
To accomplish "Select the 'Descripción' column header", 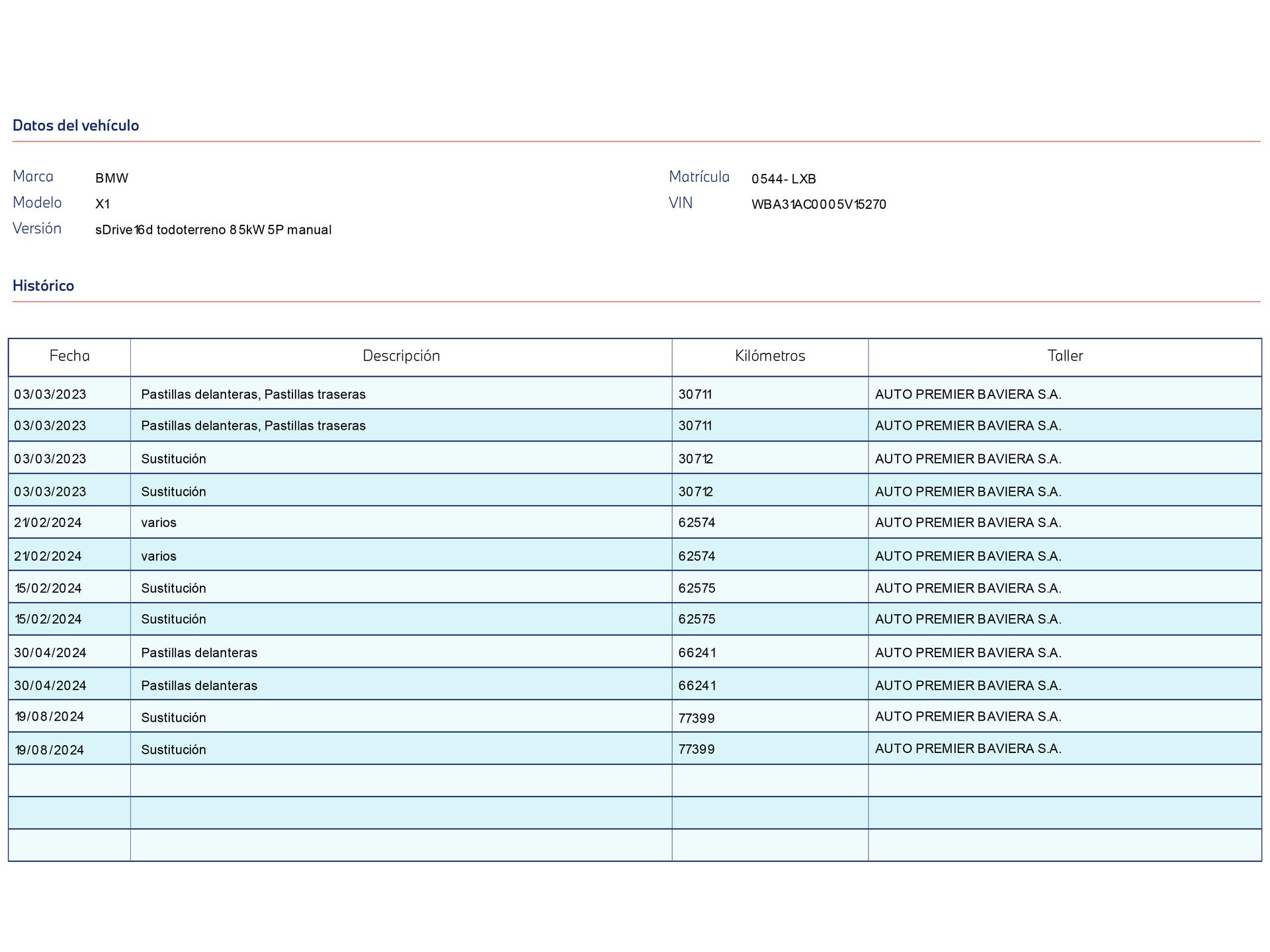I will tap(401, 356).
